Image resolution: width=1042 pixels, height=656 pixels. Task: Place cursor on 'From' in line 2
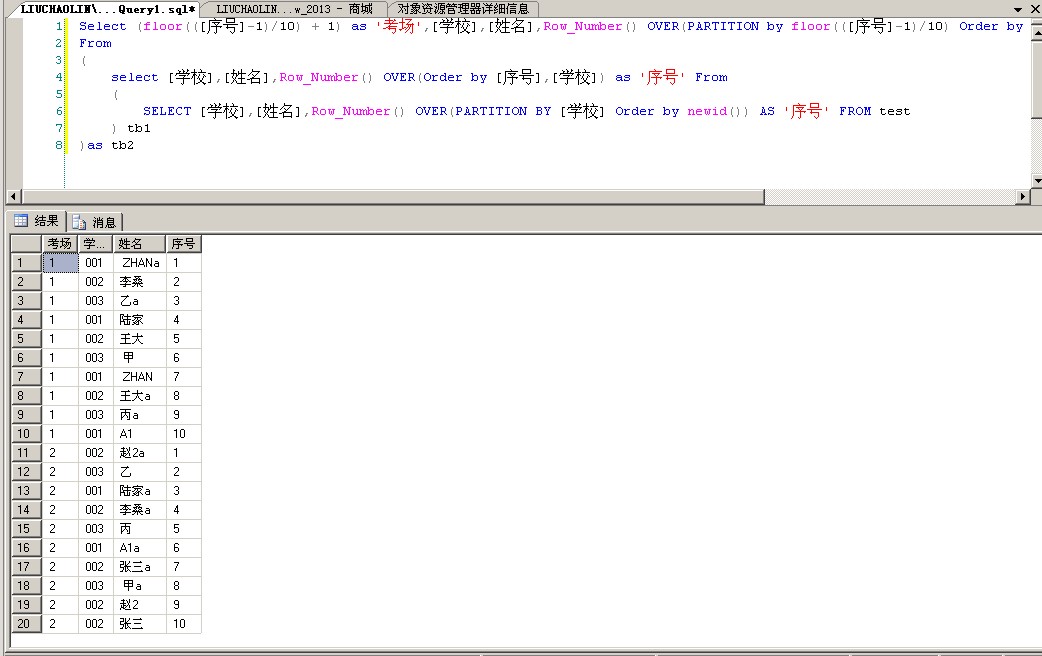click(x=95, y=43)
